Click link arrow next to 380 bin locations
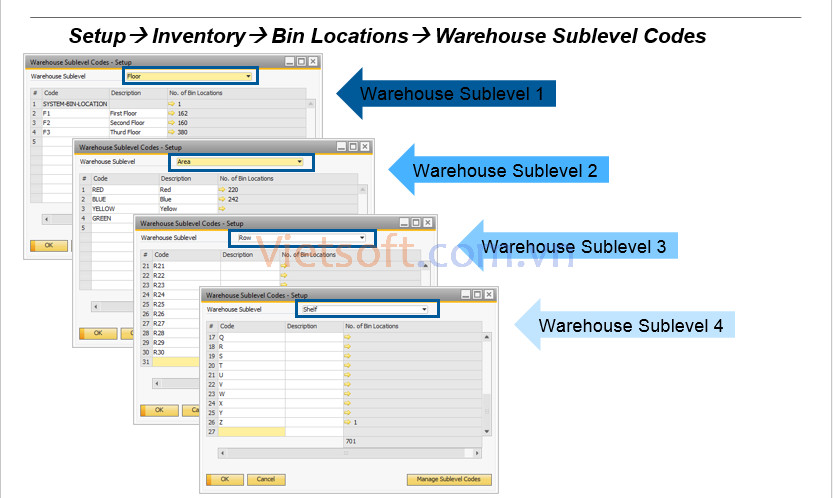 [171, 132]
